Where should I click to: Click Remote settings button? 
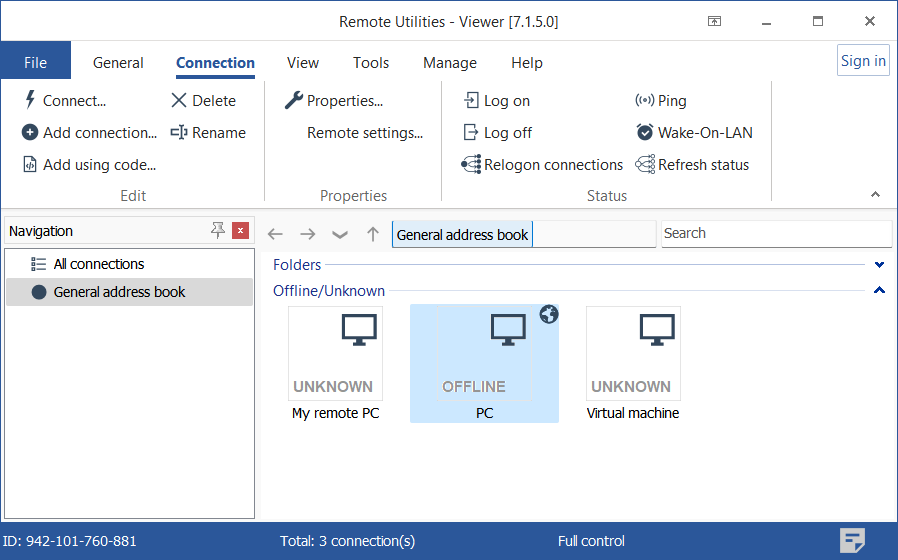(364, 132)
